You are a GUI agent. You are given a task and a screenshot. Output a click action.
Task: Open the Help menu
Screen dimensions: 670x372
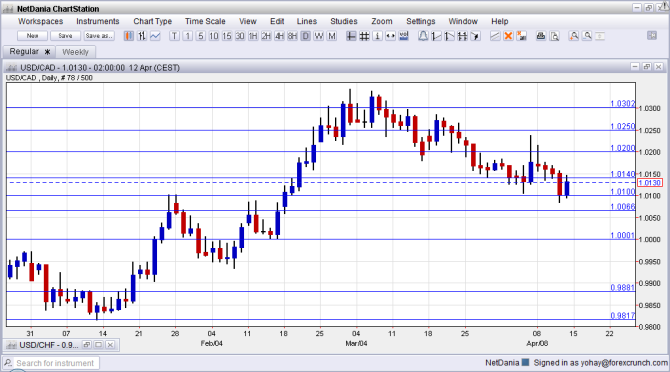click(x=500, y=21)
